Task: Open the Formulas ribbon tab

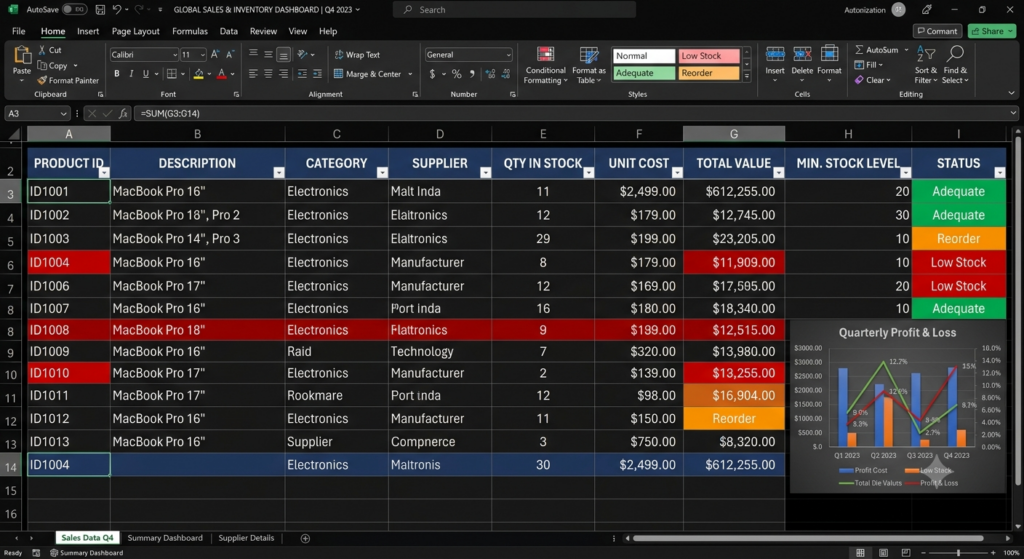Action: 189,31
